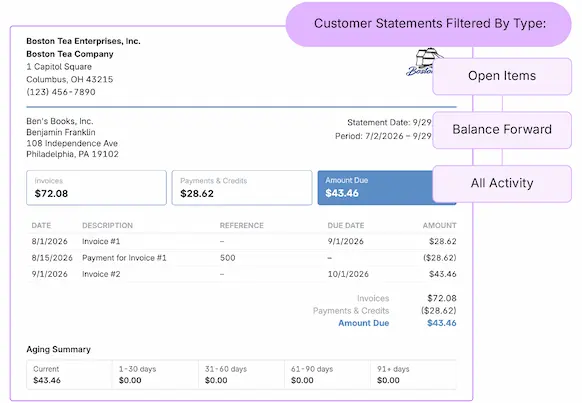Click the ($28.62) Payments & Credits total below the table
Viewport: 582px width, 403px height.
pos(438,311)
